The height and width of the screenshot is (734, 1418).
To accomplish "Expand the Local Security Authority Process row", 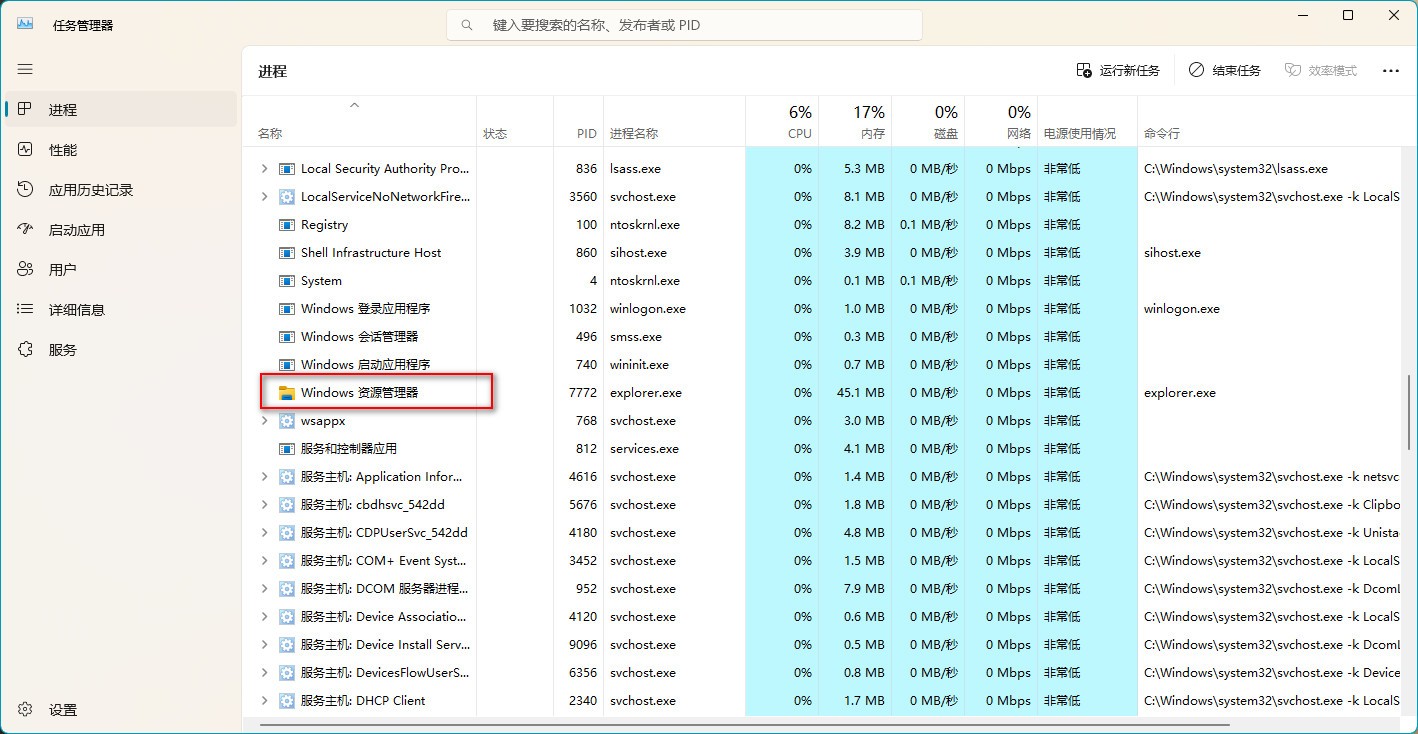I will [264, 169].
